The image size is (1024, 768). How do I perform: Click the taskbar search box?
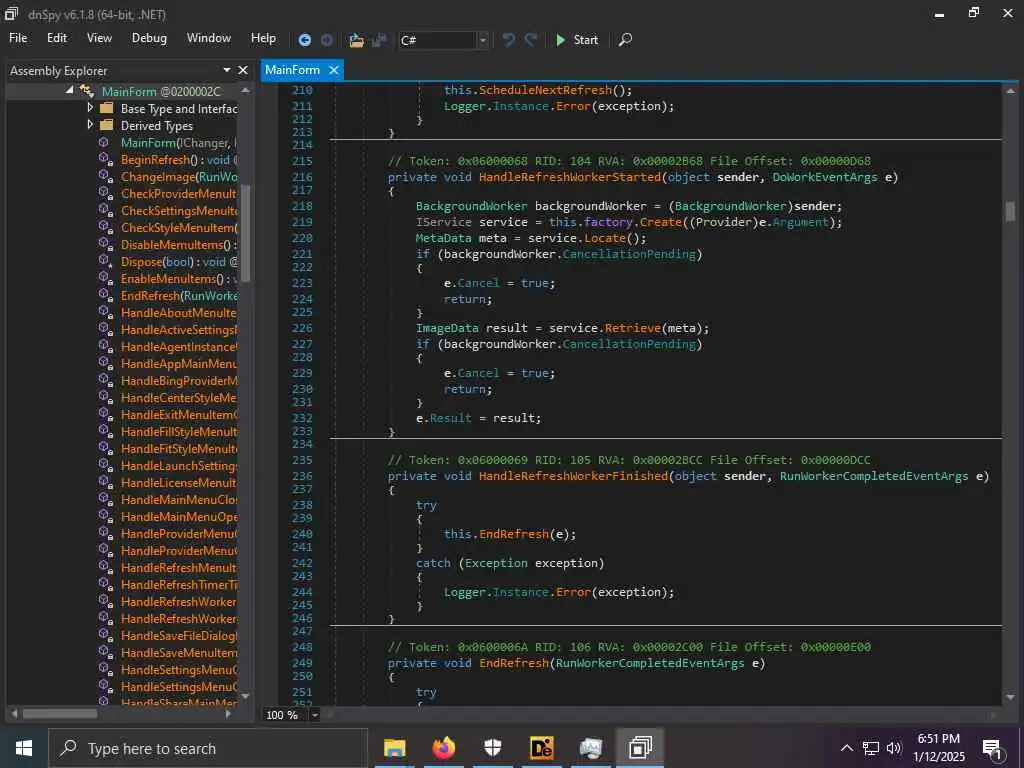click(208, 748)
